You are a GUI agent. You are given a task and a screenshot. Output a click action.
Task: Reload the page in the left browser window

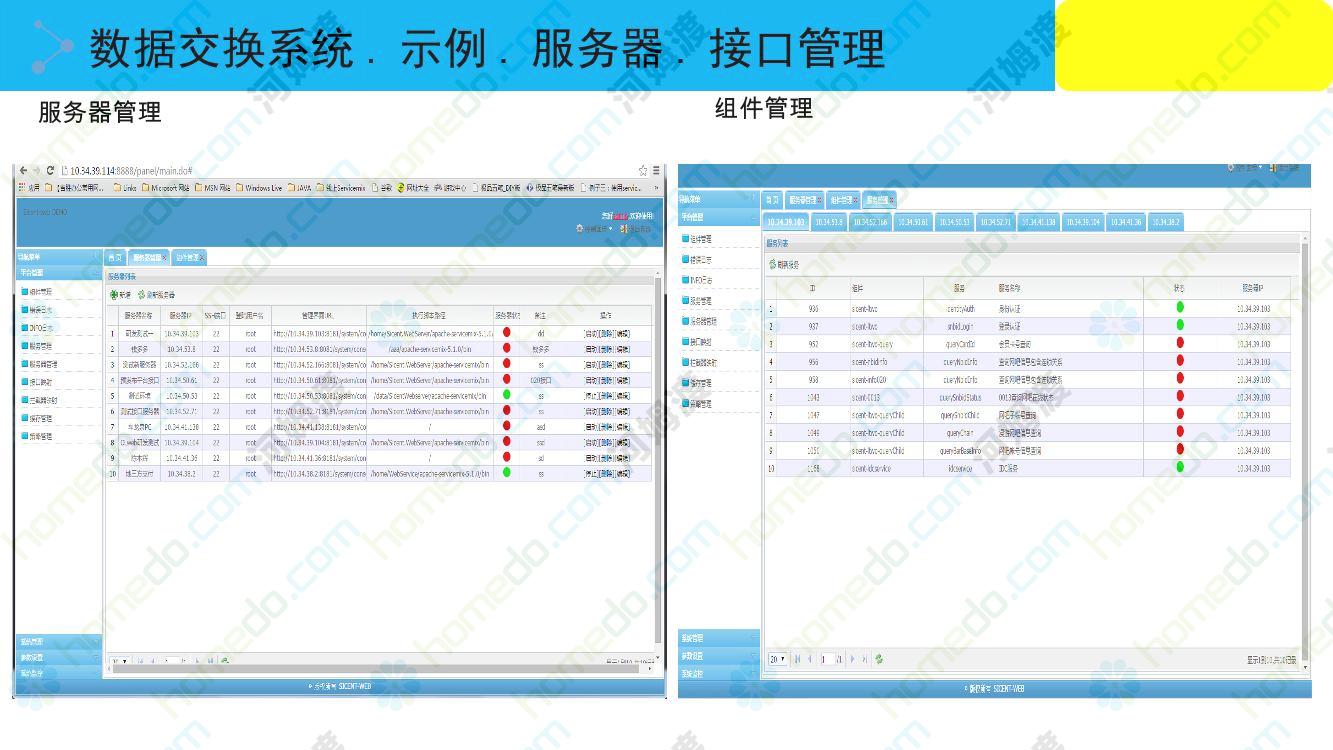[51, 171]
